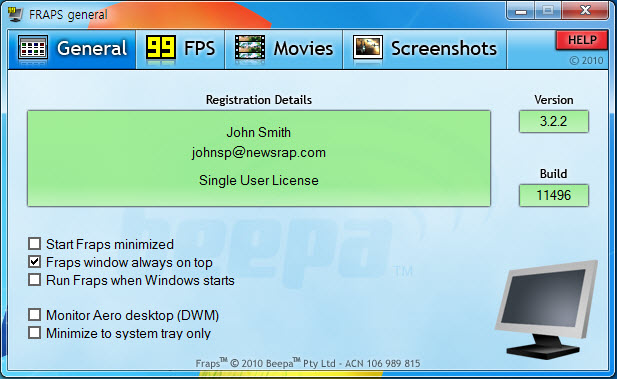Minimize the FRAPS window
This screenshot has width=617, height=379.
click(521, 11)
